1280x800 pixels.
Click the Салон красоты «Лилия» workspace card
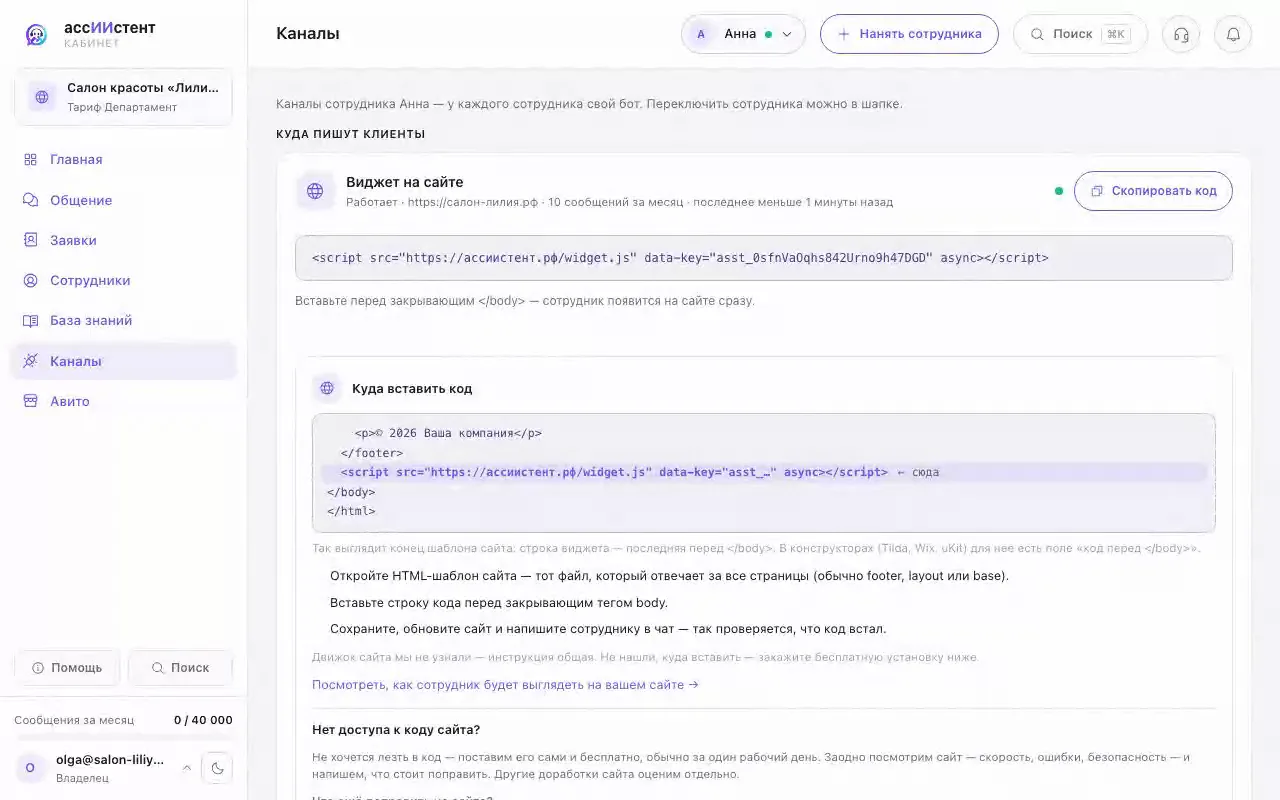[124, 97]
